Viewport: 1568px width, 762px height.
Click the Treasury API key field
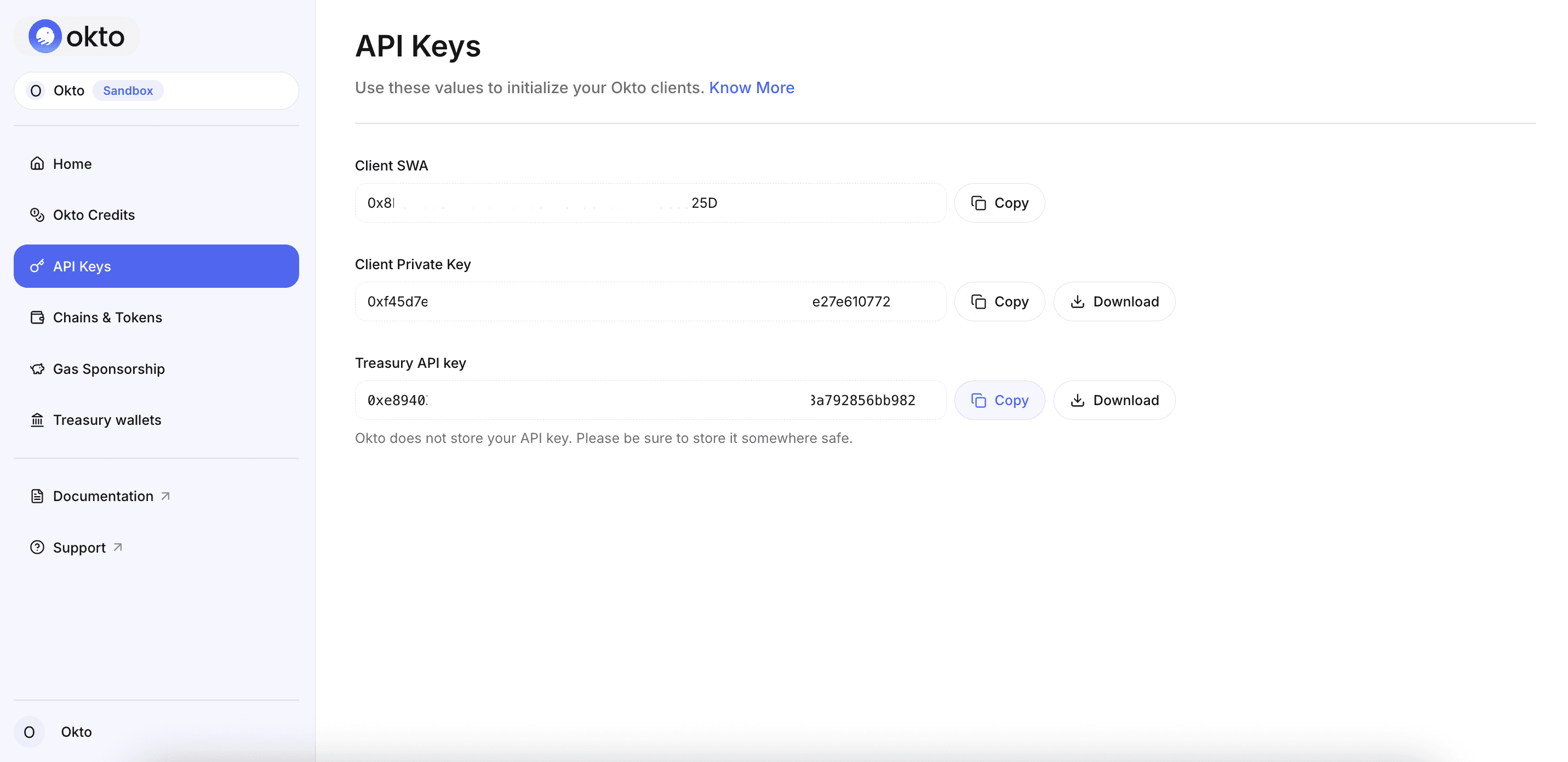pyautogui.click(x=650, y=400)
